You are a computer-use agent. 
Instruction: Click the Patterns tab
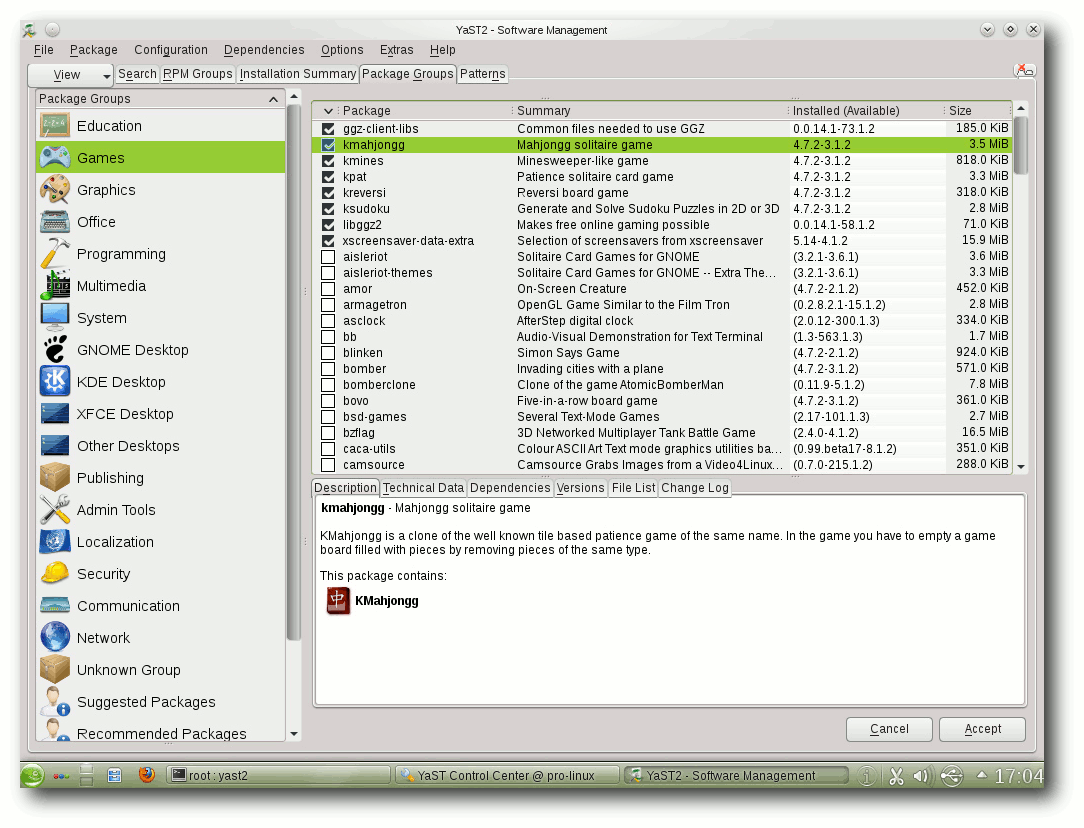[x=483, y=74]
